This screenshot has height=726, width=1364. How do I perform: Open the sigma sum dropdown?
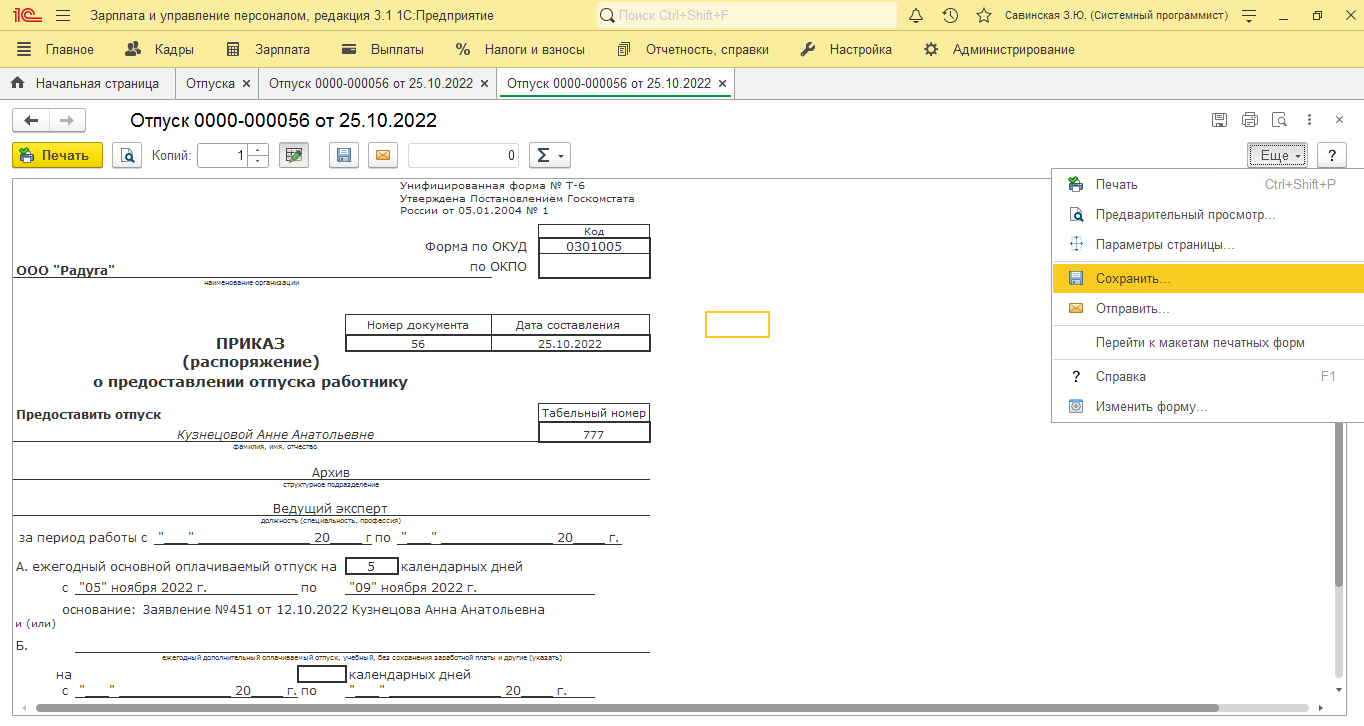click(548, 155)
